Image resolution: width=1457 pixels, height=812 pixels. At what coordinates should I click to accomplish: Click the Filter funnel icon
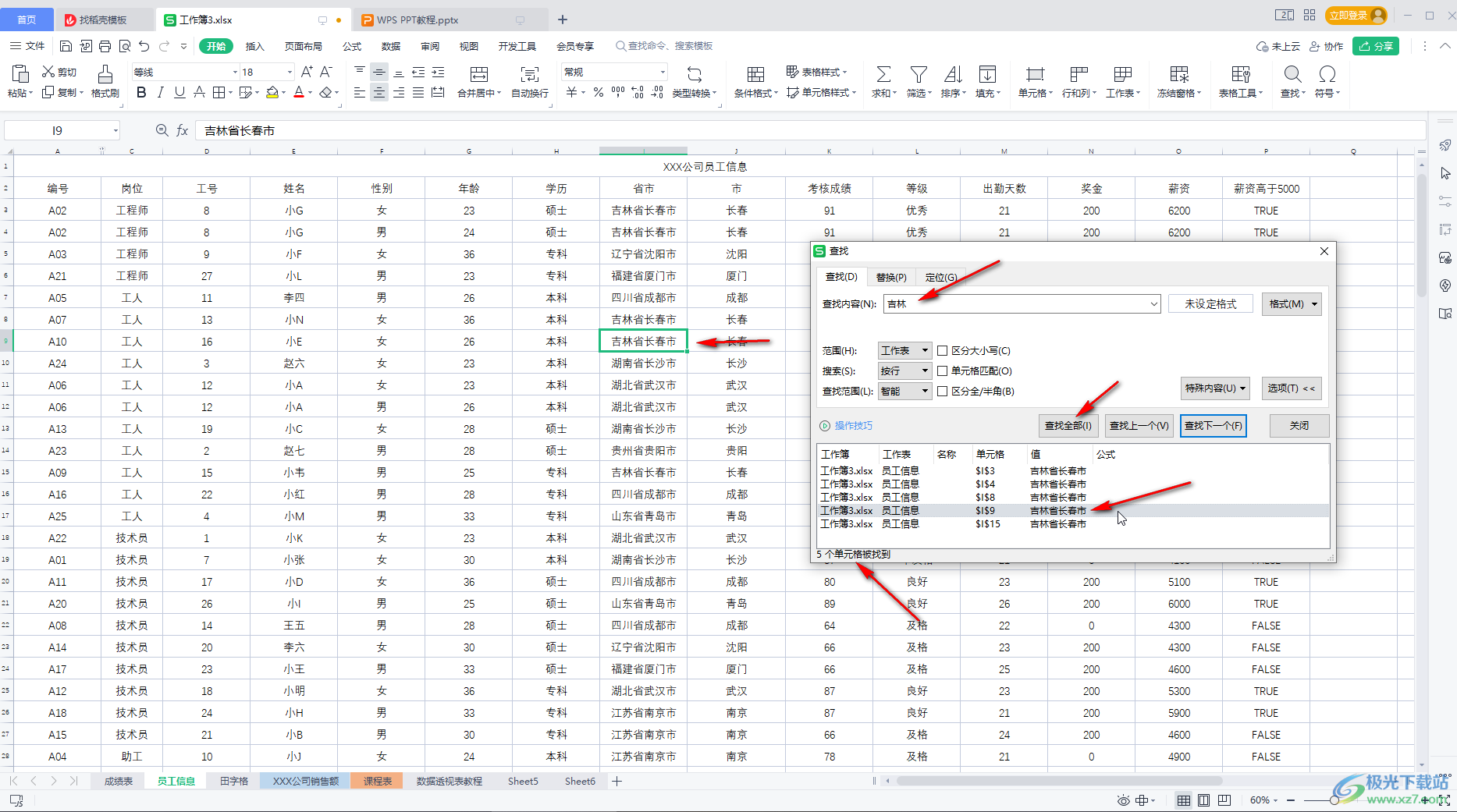tap(919, 74)
